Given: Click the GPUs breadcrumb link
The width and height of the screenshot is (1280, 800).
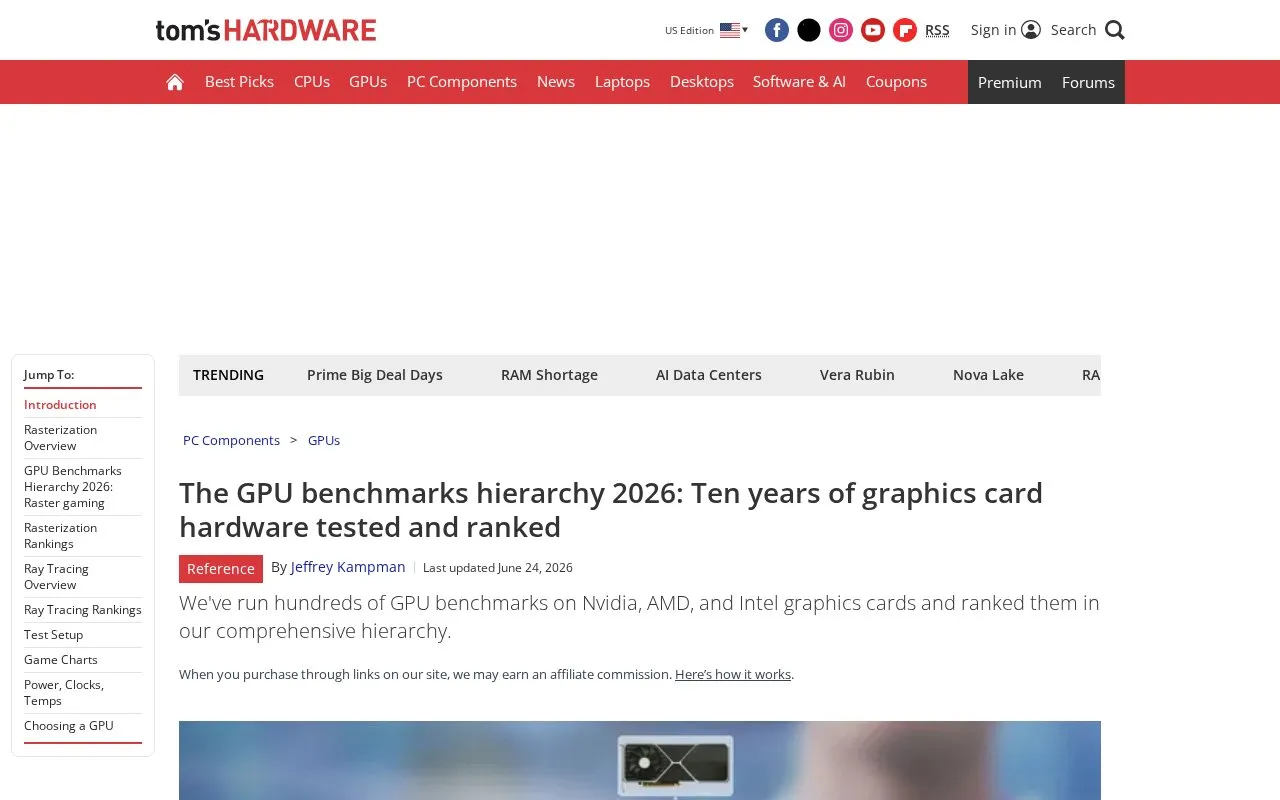Looking at the screenshot, I should coord(324,440).
